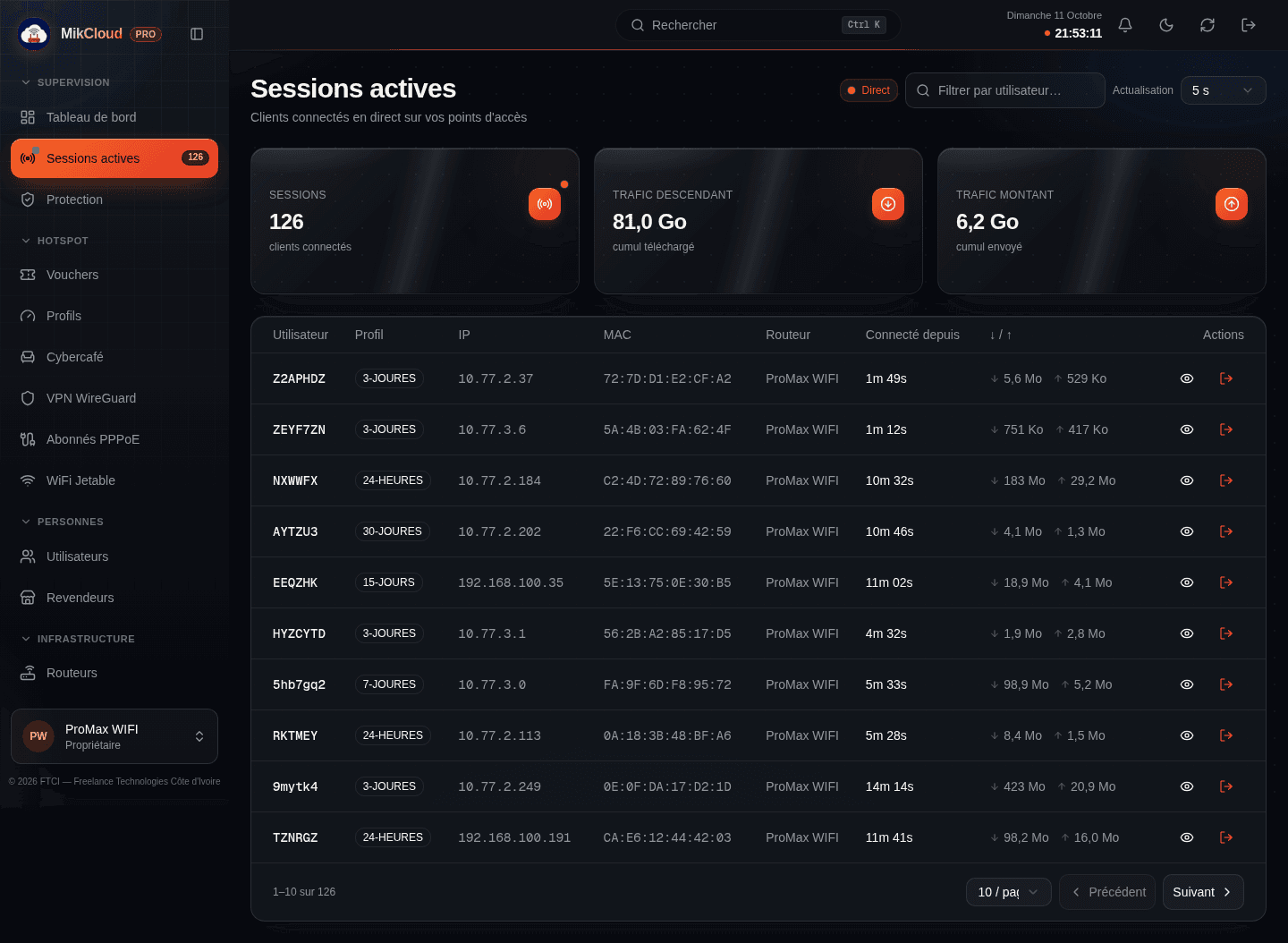The height and width of the screenshot is (943, 1288).
Task: Click the Direct status badge
Action: tap(869, 90)
